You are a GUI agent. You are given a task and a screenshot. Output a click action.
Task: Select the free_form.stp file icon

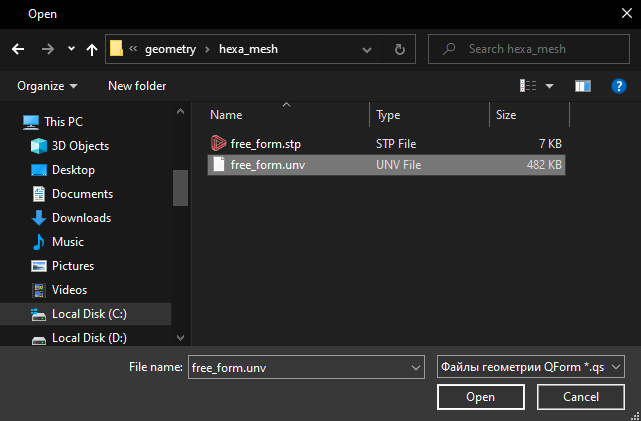pyautogui.click(x=219, y=144)
